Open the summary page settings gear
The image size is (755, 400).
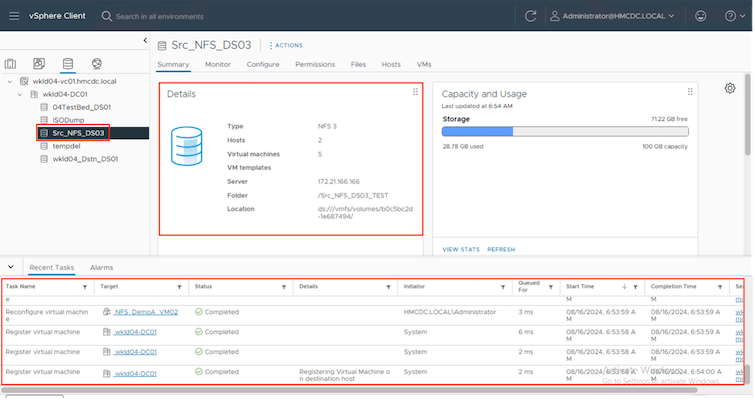click(x=730, y=89)
